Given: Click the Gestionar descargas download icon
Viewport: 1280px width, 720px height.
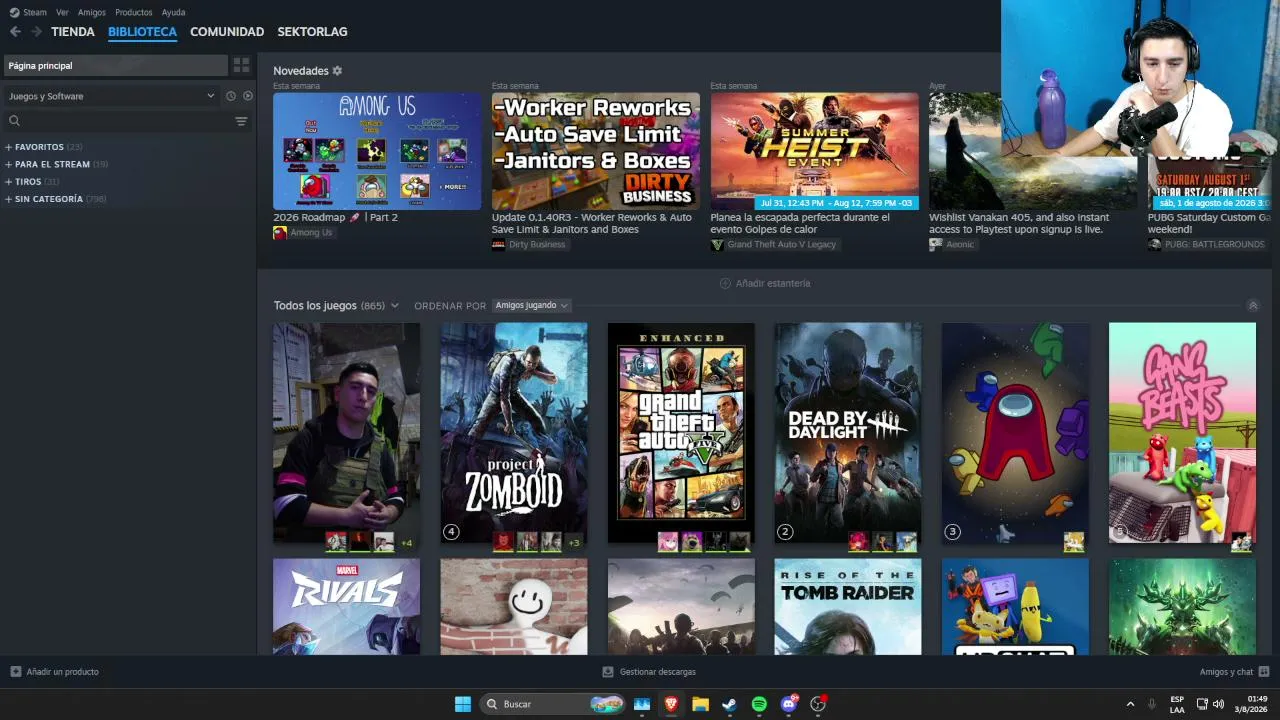Looking at the screenshot, I should [608, 672].
